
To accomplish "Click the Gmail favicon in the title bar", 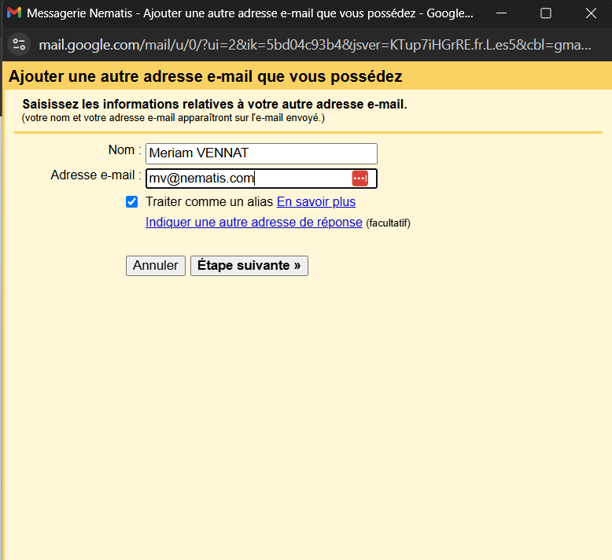I will tap(14, 14).
